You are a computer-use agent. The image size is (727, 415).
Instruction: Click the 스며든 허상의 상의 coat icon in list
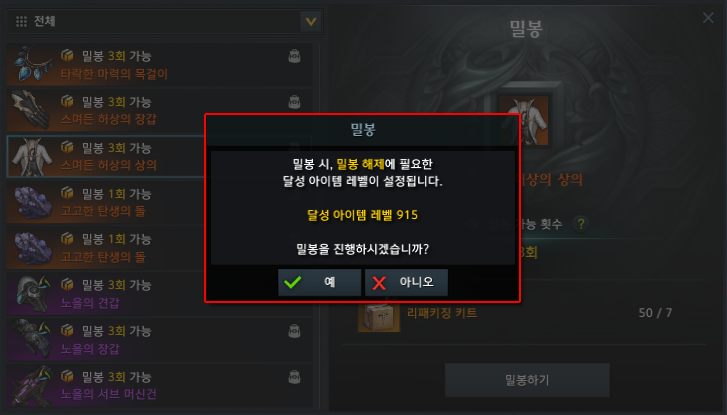coord(32,156)
